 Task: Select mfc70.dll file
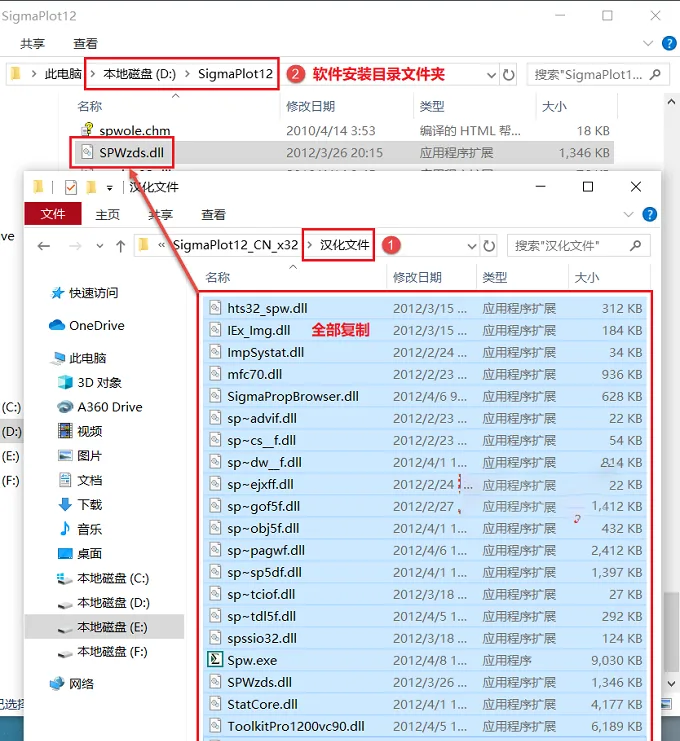click(x=425, y=374)
